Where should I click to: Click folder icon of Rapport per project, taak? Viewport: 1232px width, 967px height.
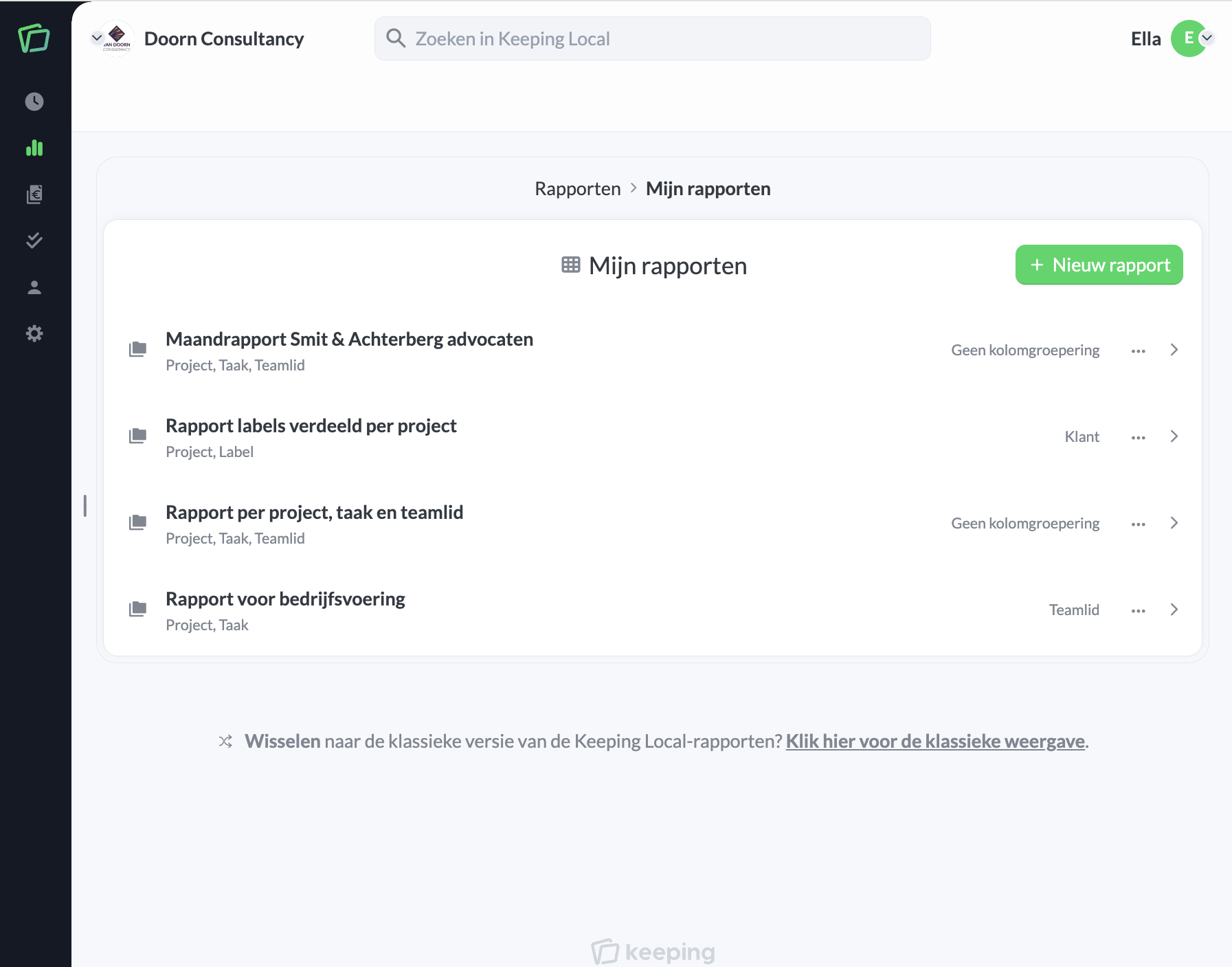coord(137,522)
